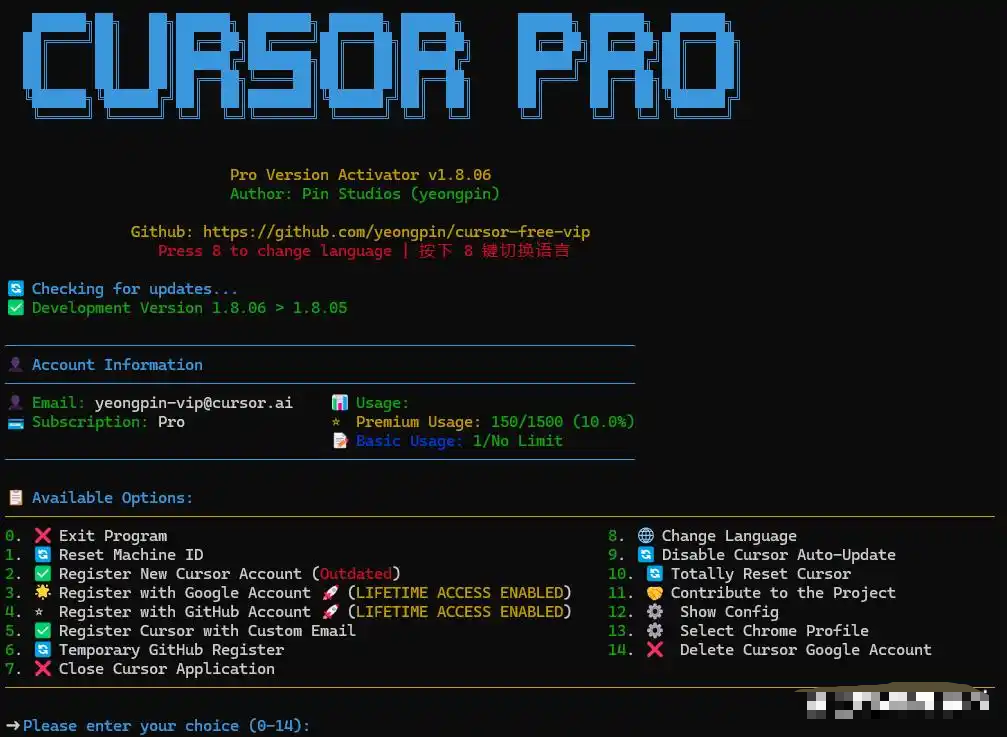Click 'Delete Cursor Google Account' text
This screenshot has height=737, width=1007.
[806, 650]
